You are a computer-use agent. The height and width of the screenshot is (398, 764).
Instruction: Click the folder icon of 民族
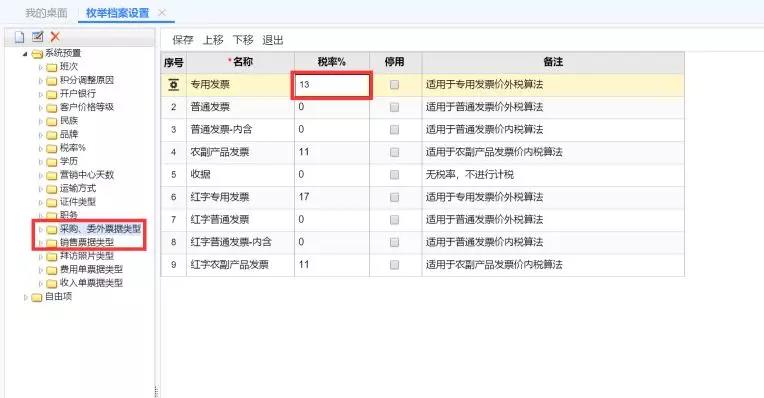(x=52, y=121)
